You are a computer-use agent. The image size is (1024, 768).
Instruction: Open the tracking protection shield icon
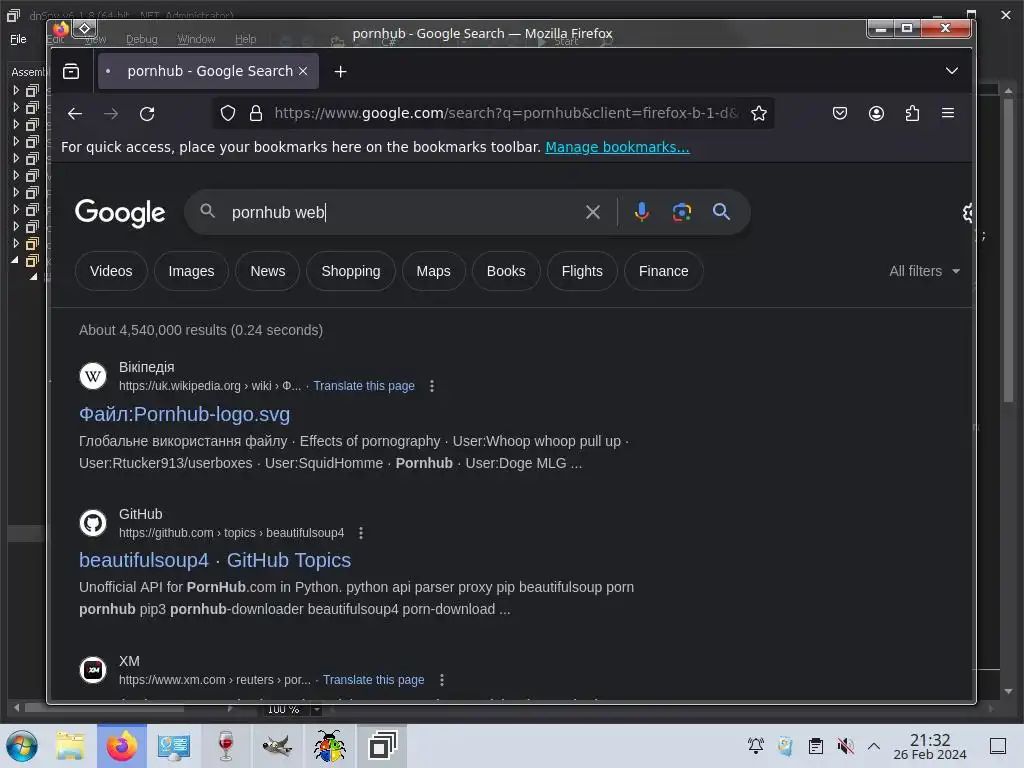tap(228, 114)
